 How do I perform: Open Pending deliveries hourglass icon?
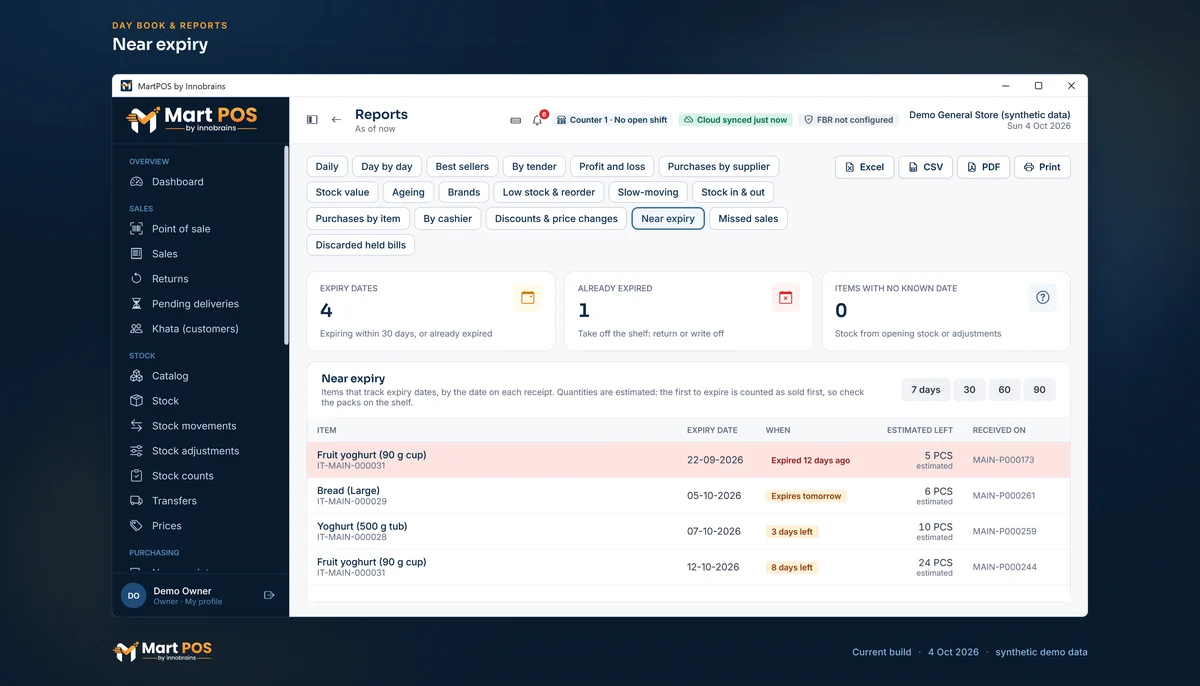tap(137, 304)
